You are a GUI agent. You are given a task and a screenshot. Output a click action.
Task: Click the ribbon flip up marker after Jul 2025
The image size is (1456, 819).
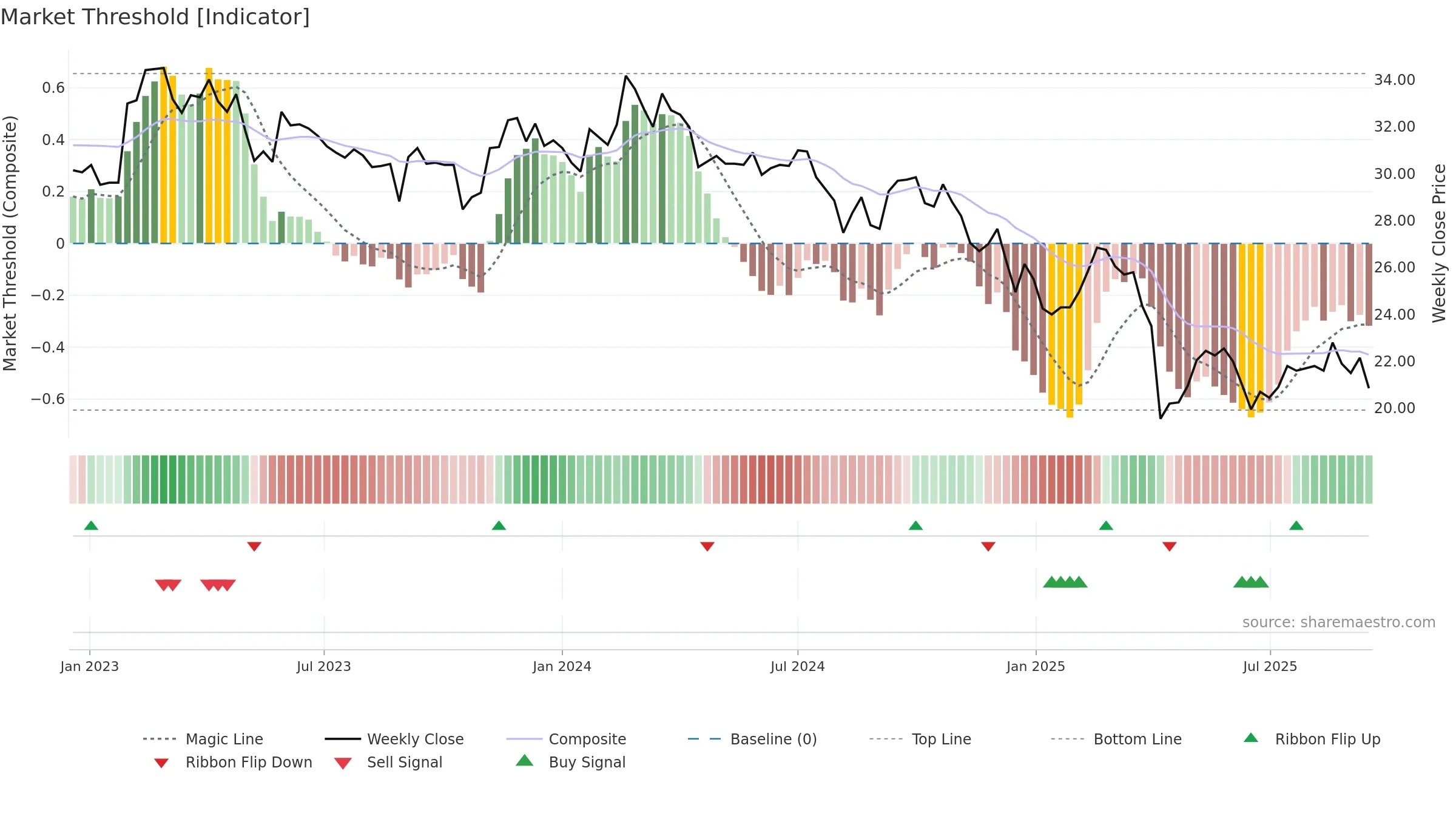pos(1296,525)
